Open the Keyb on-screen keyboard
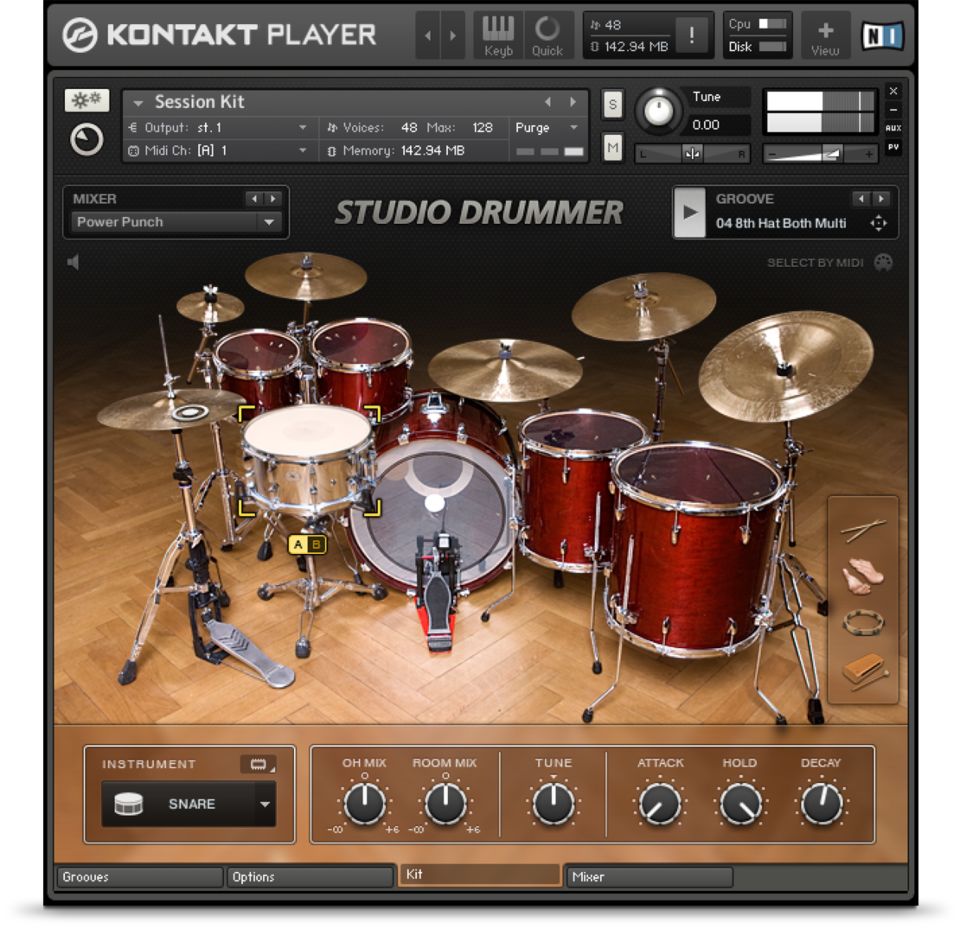 coord(498,35)
